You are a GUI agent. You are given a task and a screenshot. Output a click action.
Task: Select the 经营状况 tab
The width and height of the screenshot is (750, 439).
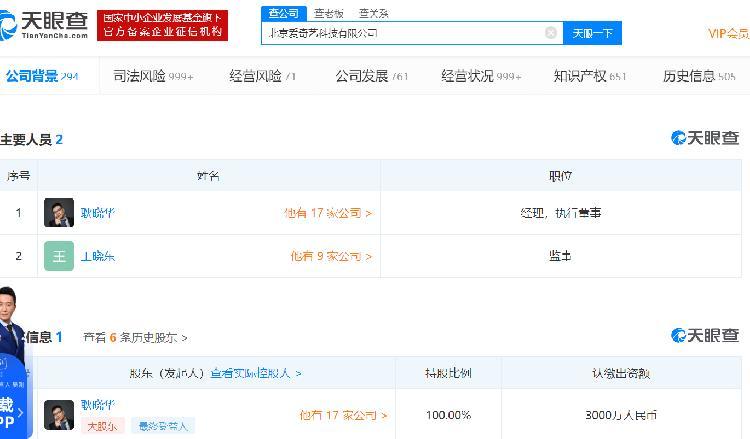click(x=481, y=76)
